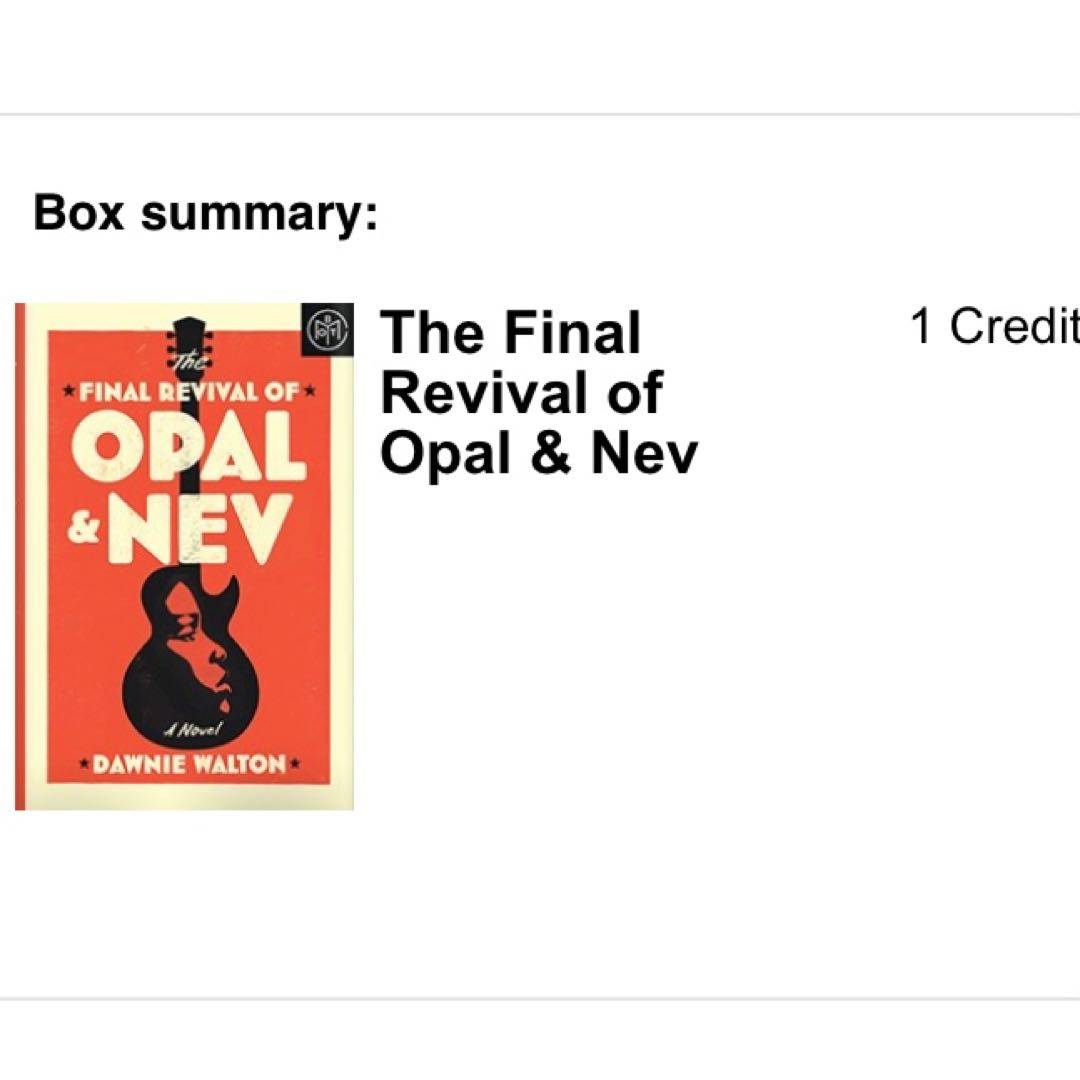Click the red spine edge of book cover
The image size is (1080, 1080).
pos(20,556)
